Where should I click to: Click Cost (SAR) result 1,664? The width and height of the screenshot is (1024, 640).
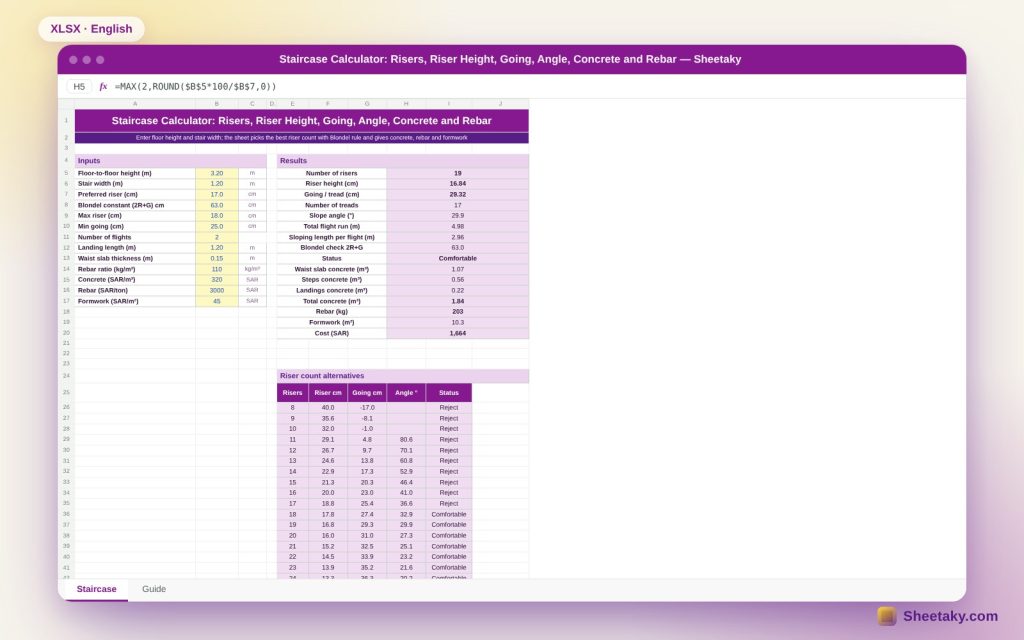point(458,333)
